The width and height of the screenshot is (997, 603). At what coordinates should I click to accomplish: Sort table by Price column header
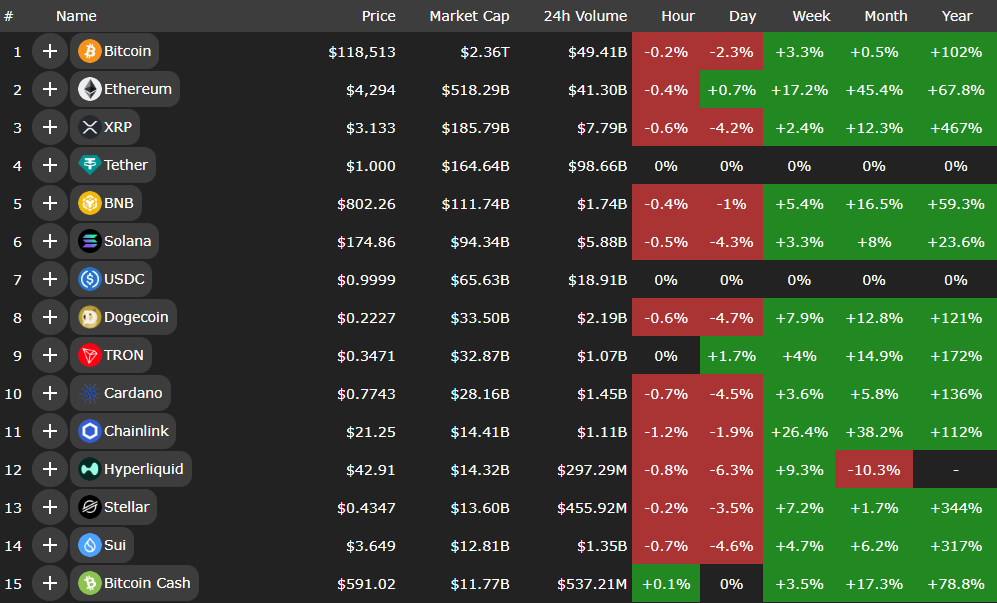tap(378, 16)
